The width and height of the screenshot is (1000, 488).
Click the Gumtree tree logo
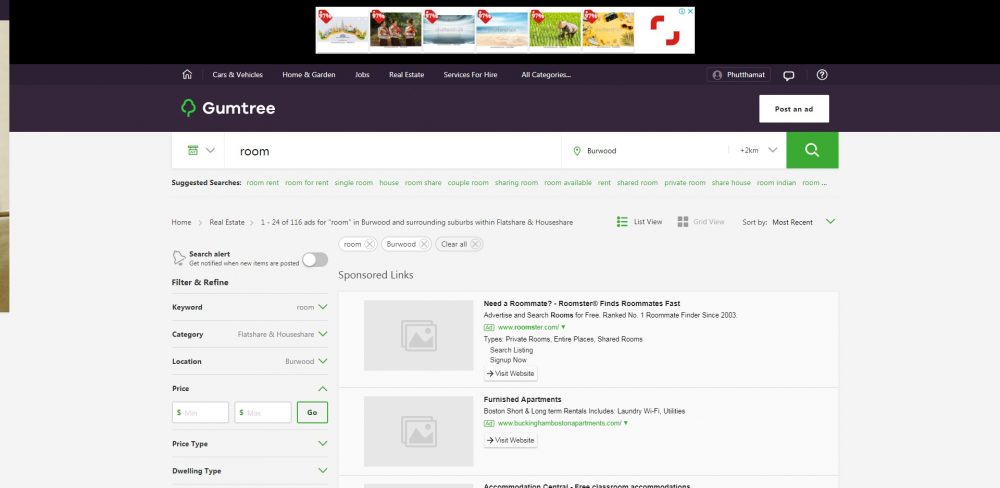click(x=188, y=108)
